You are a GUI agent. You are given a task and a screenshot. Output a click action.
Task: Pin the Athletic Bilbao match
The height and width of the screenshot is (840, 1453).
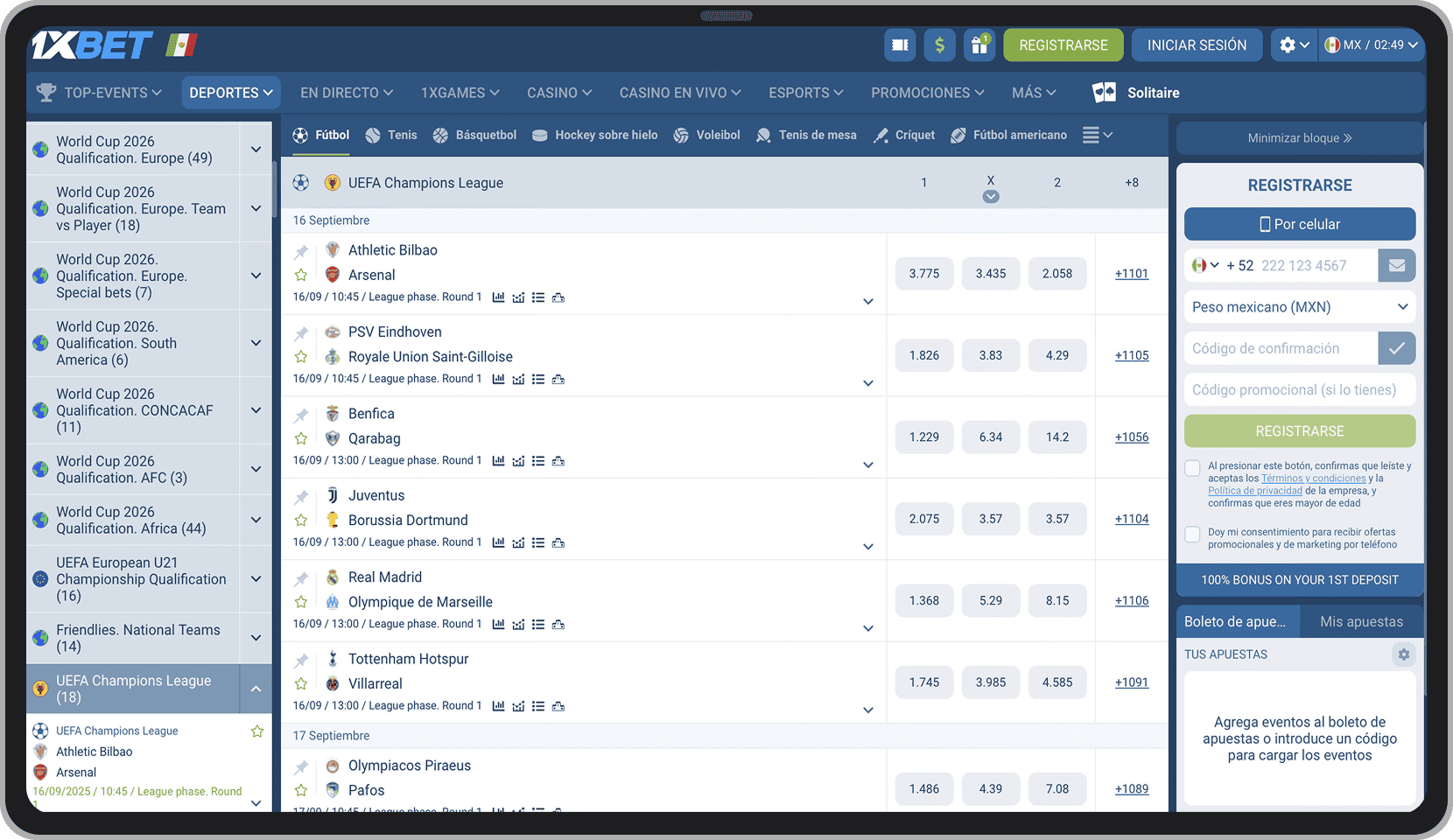coord(301,252)
